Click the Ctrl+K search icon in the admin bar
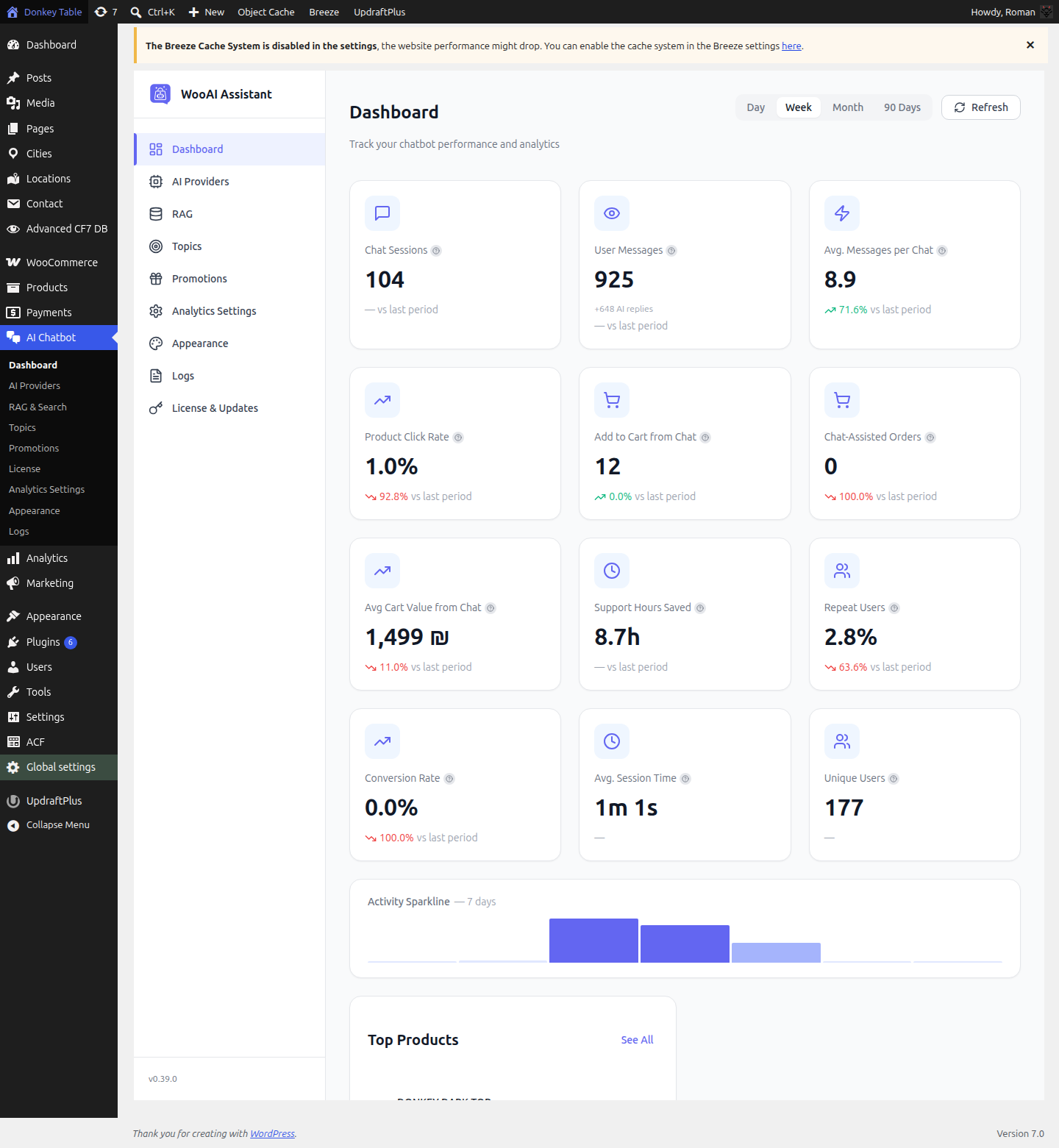Image resolution: width=1059 pixels, height=1148 pixels. click(x=136, y=12)
